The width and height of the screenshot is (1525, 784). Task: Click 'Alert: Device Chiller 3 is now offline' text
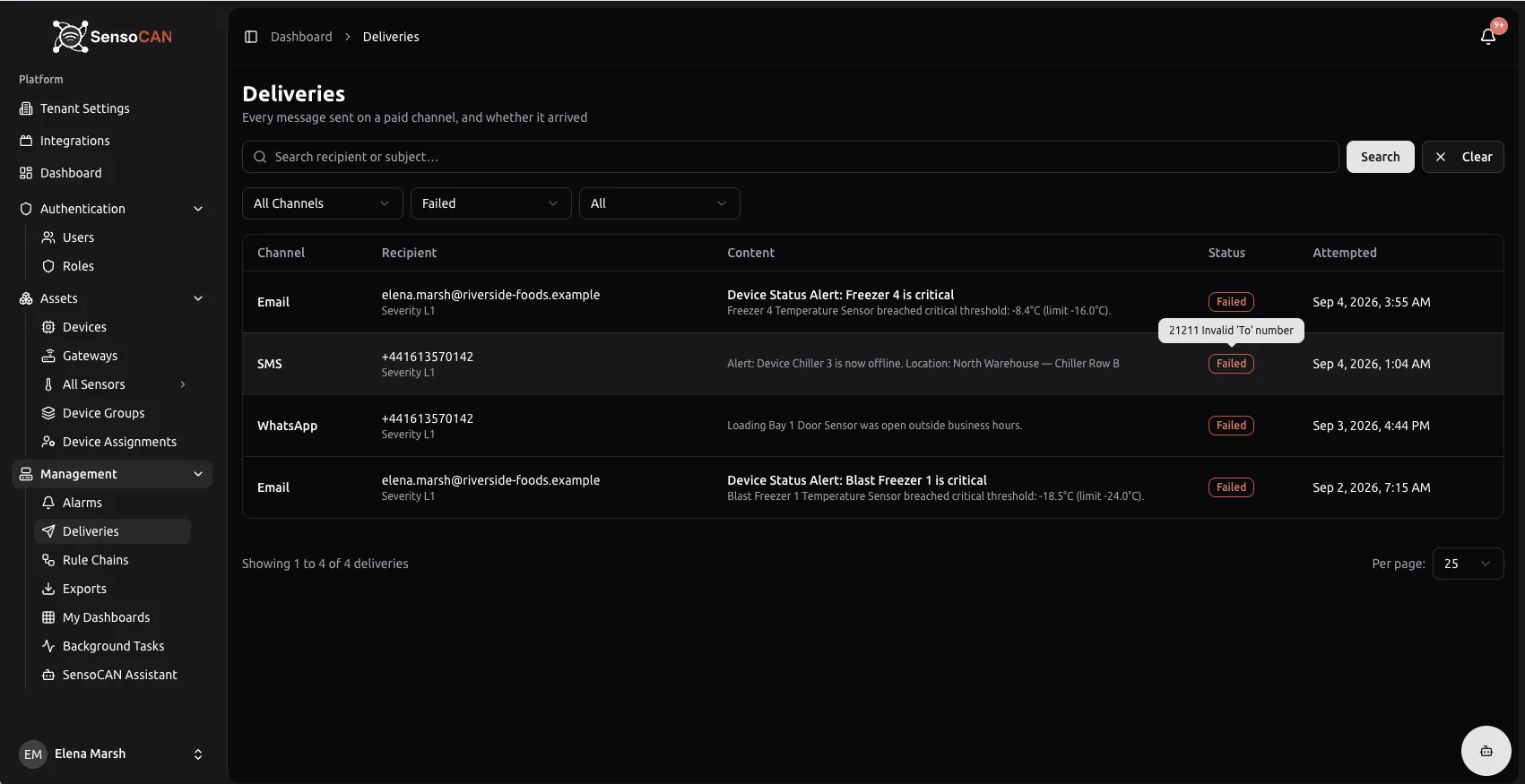click(923, 364)
